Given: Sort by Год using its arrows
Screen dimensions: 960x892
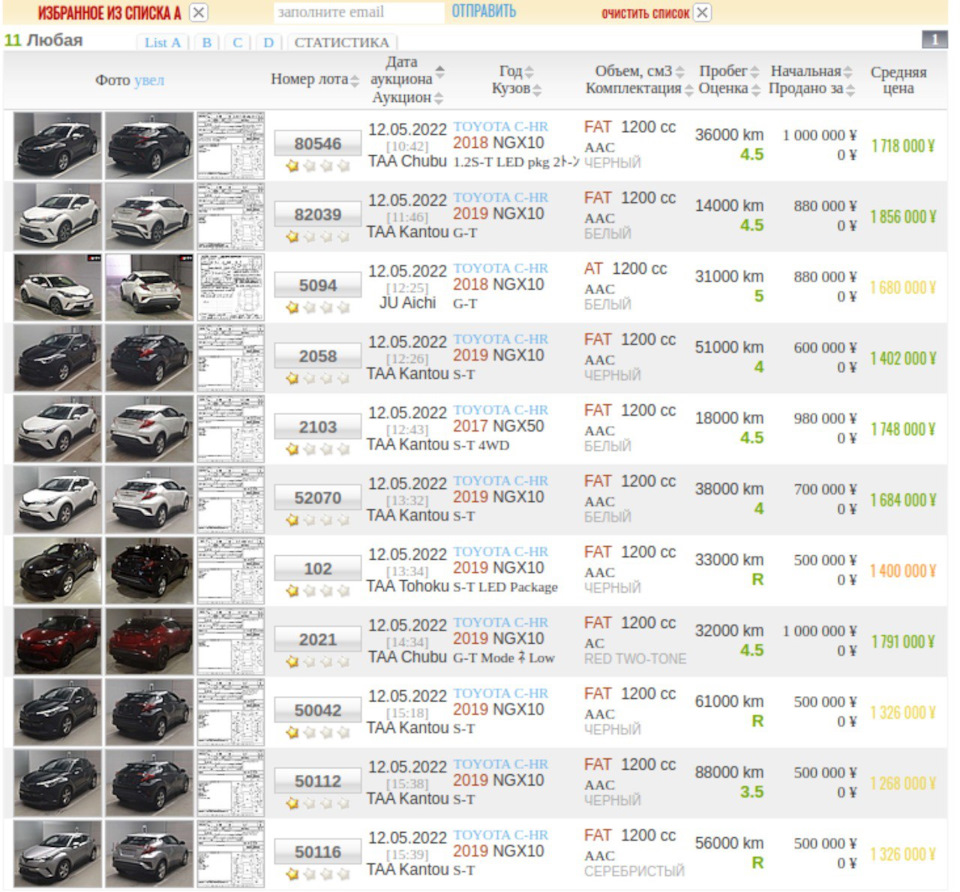Looking at the screenshot, I should 529,72.
